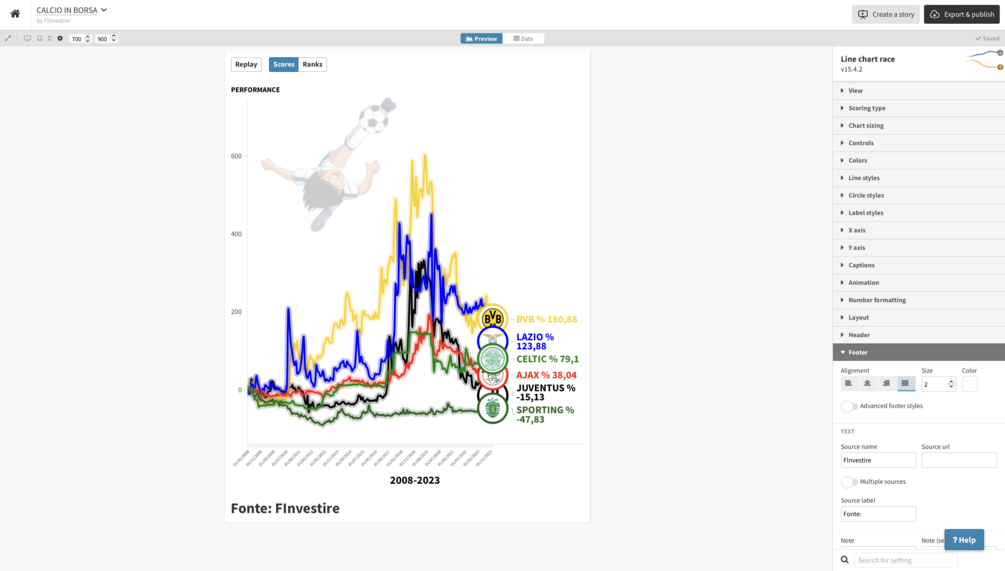Expand the X axis section
Screen dimensions: 1005x571
click(919, 230)
